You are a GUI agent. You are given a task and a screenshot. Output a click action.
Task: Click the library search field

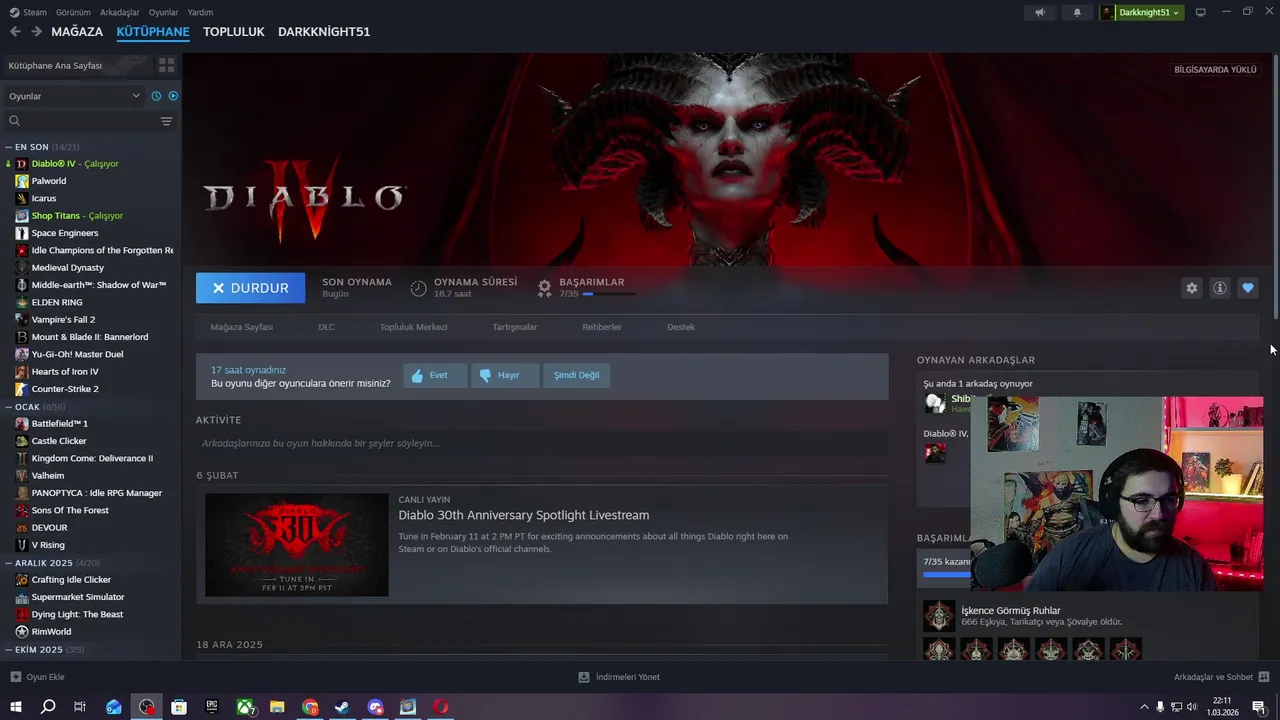(x=80, y=121)
